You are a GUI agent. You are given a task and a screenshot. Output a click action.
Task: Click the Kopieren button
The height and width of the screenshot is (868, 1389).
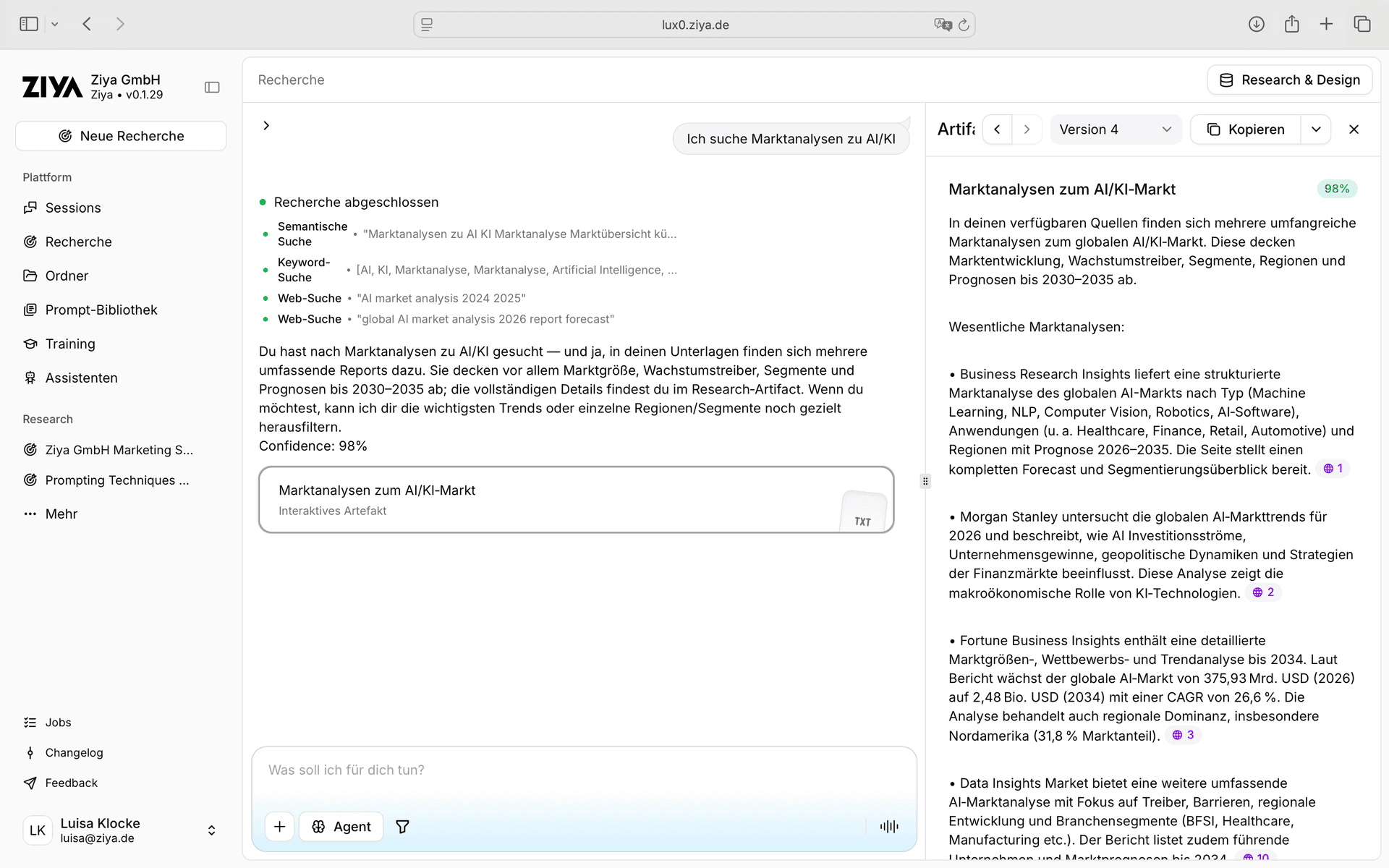tap(1245, 129)
